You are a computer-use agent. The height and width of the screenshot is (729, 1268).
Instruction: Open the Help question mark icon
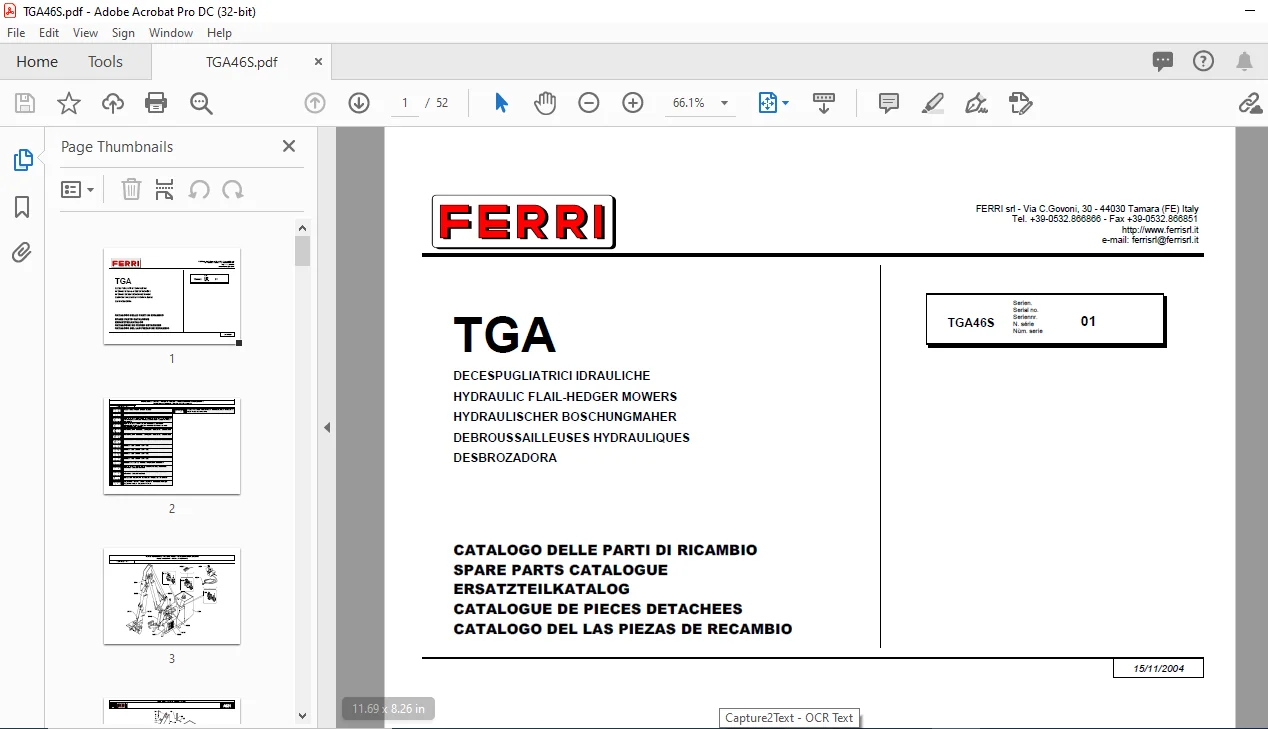pyautogui.click(x=1204, y=61)
